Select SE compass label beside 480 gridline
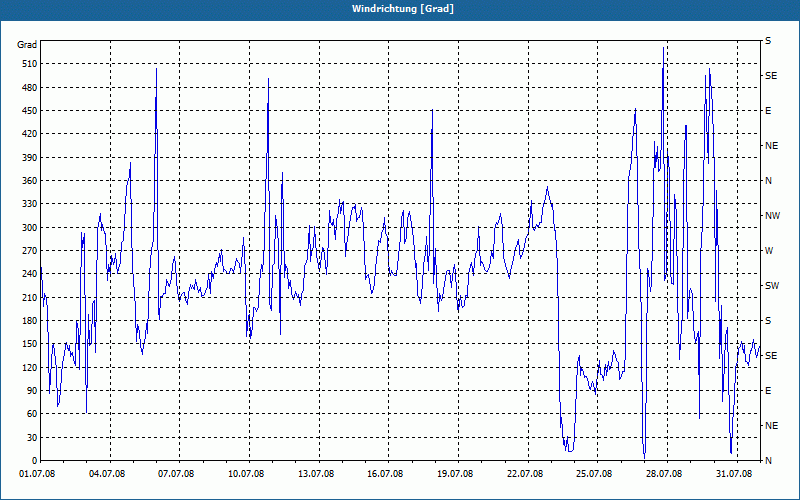800x500 pixels. [x=771, y=76]
